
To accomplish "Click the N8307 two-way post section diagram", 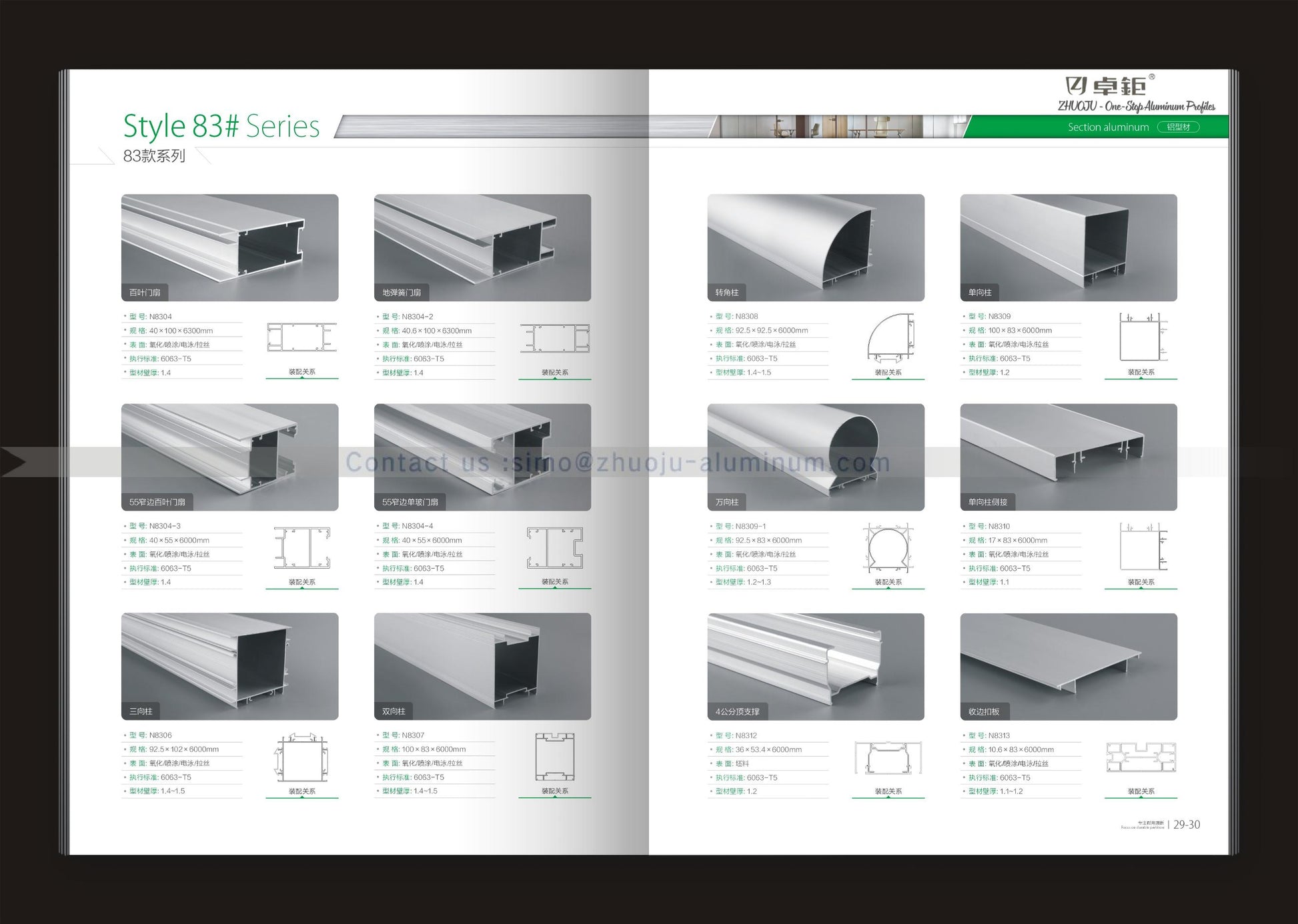I will coord(554,757).
